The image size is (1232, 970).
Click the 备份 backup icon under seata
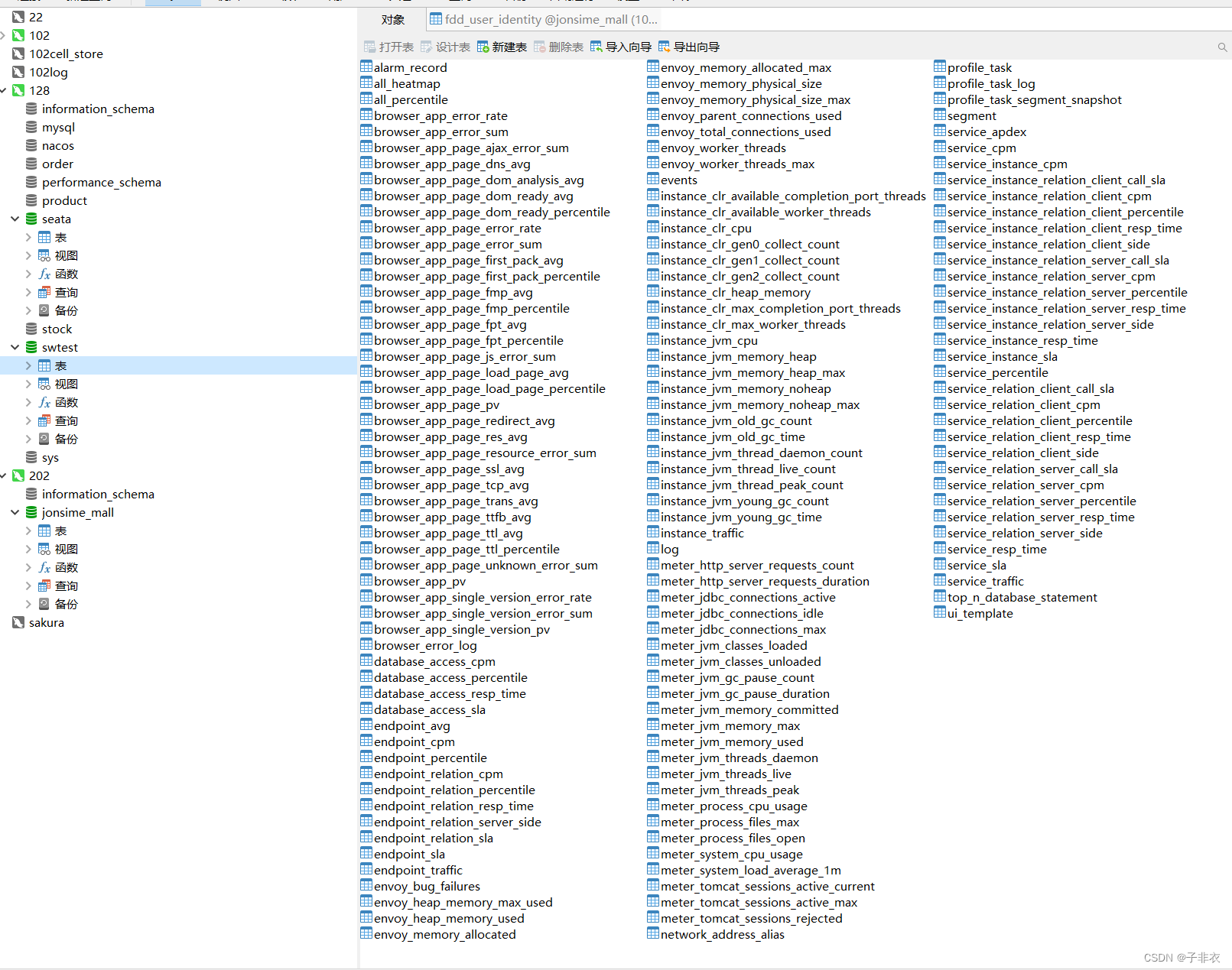(44, 310)
